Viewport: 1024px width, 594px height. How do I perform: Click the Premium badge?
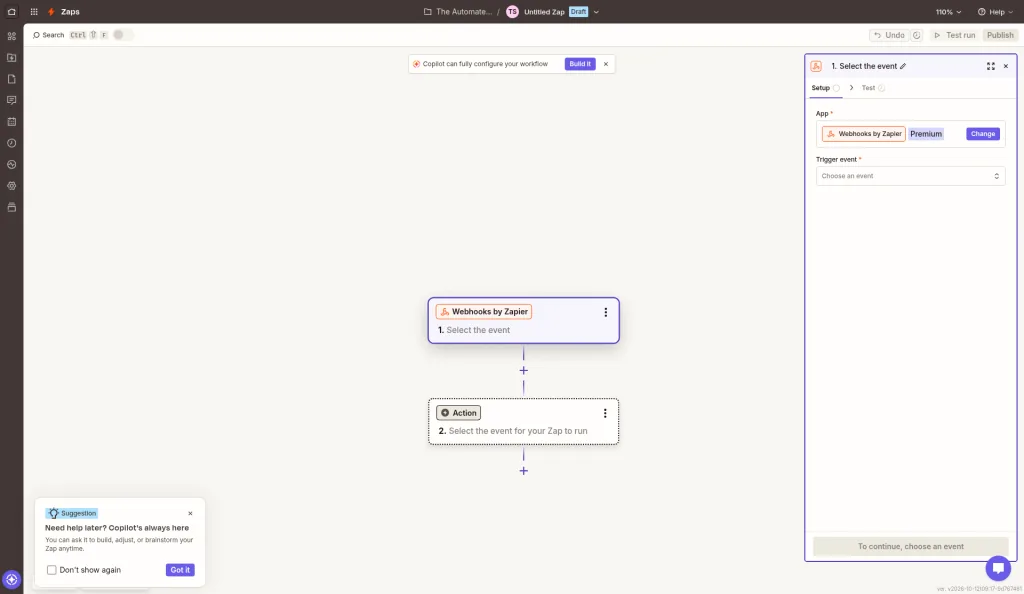pyautogui.click(x=926, y=134)
